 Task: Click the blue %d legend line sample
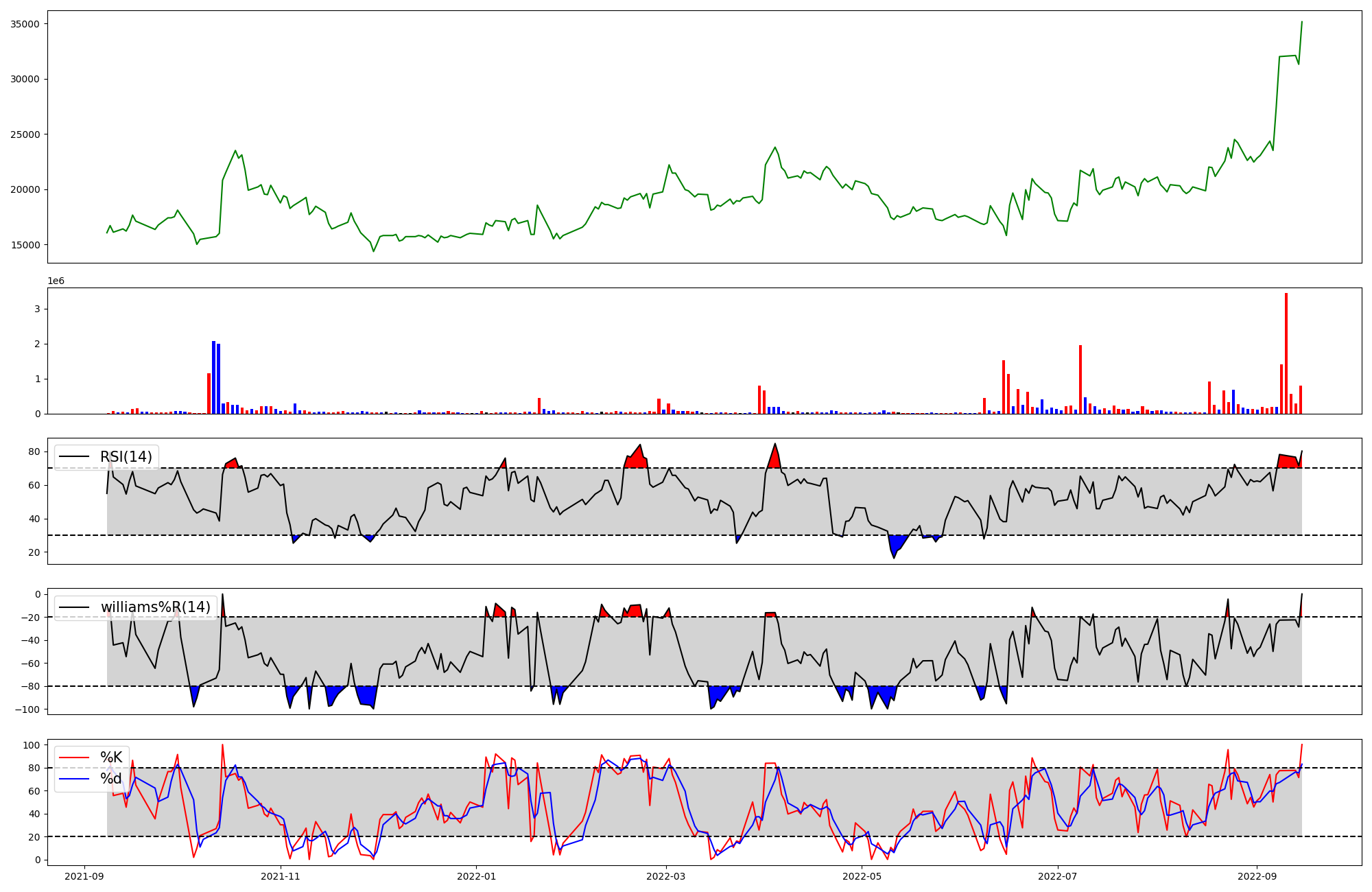click(74, 779)
